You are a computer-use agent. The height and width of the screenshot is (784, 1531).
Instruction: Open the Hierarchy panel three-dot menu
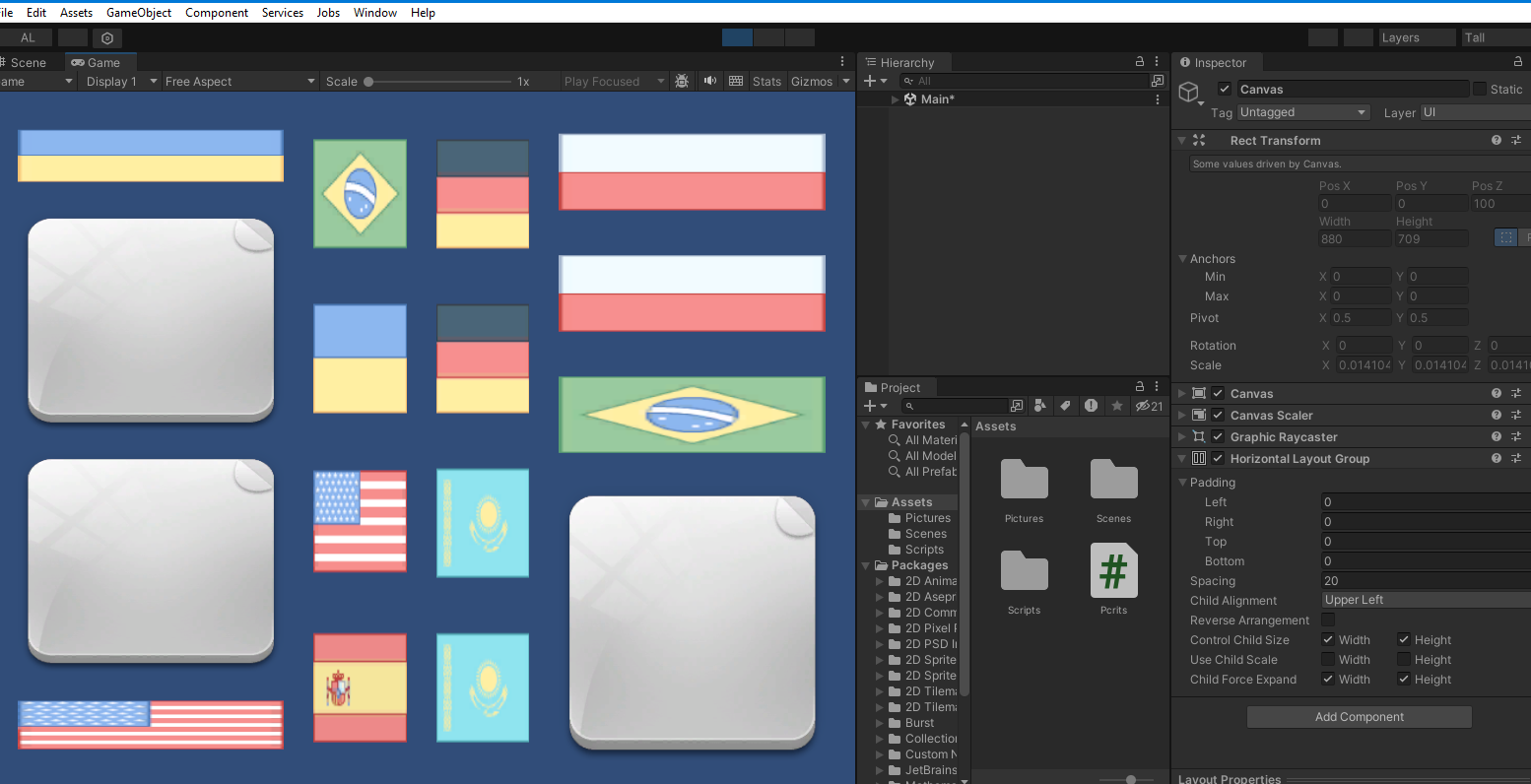click(1157, 61)
